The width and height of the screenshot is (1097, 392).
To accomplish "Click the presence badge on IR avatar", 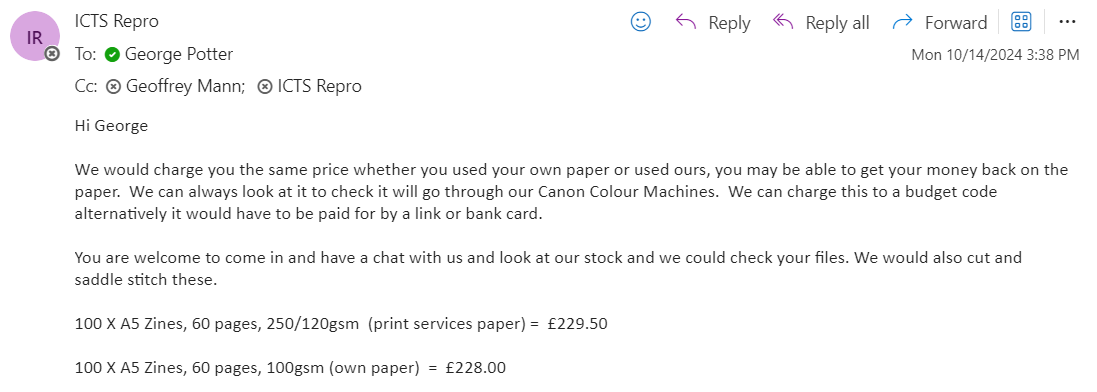I will [x=52, y=54].
